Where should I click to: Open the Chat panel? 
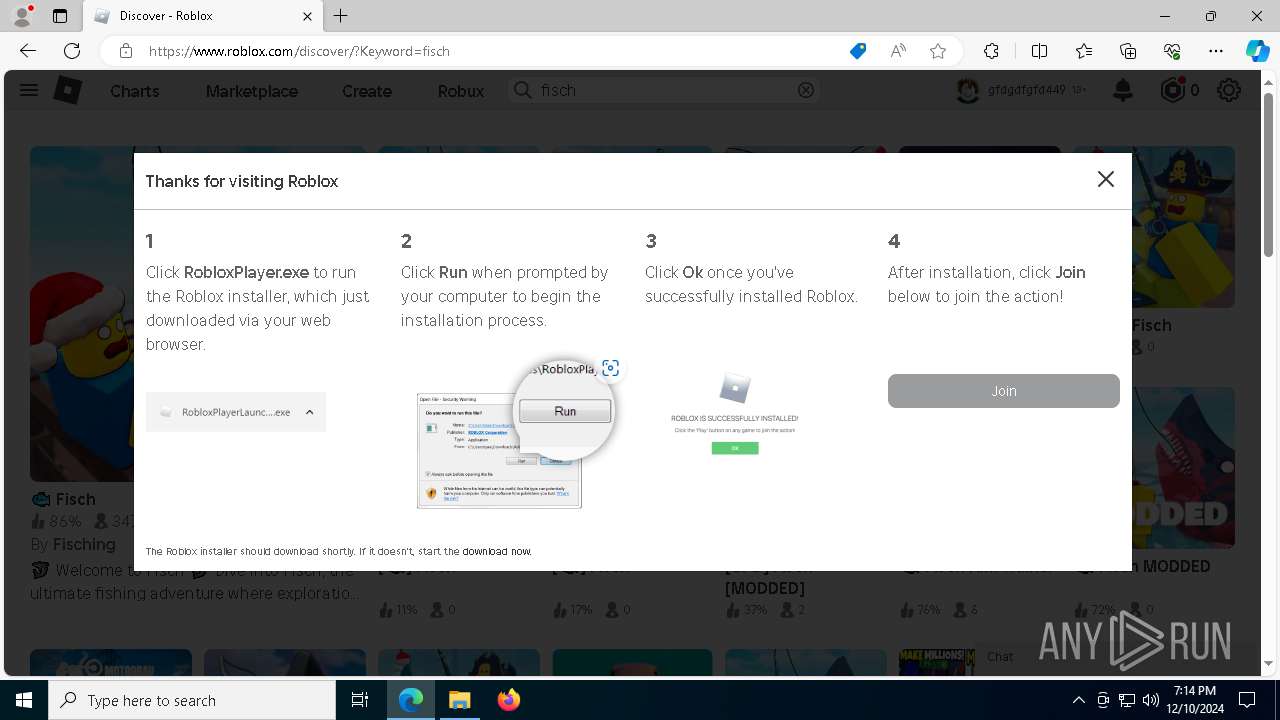point(1000,657)
